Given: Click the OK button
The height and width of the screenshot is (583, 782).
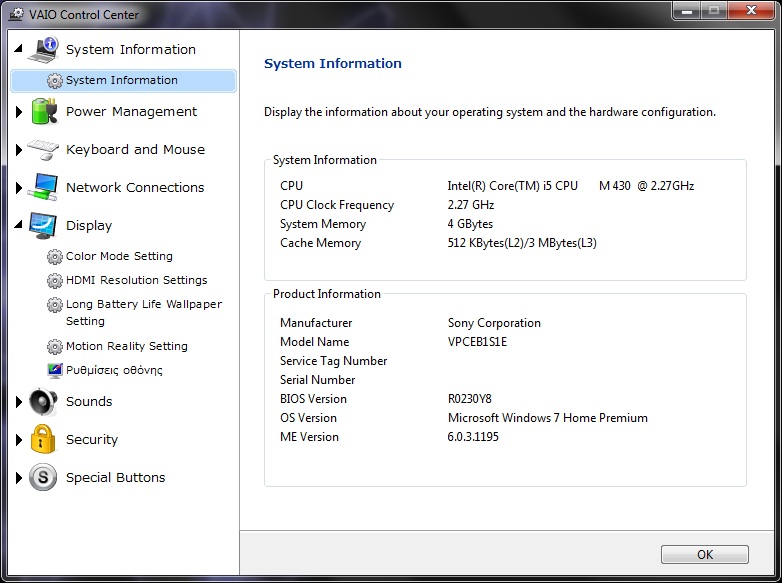Looking at the screenshot, I should (705, 555).
